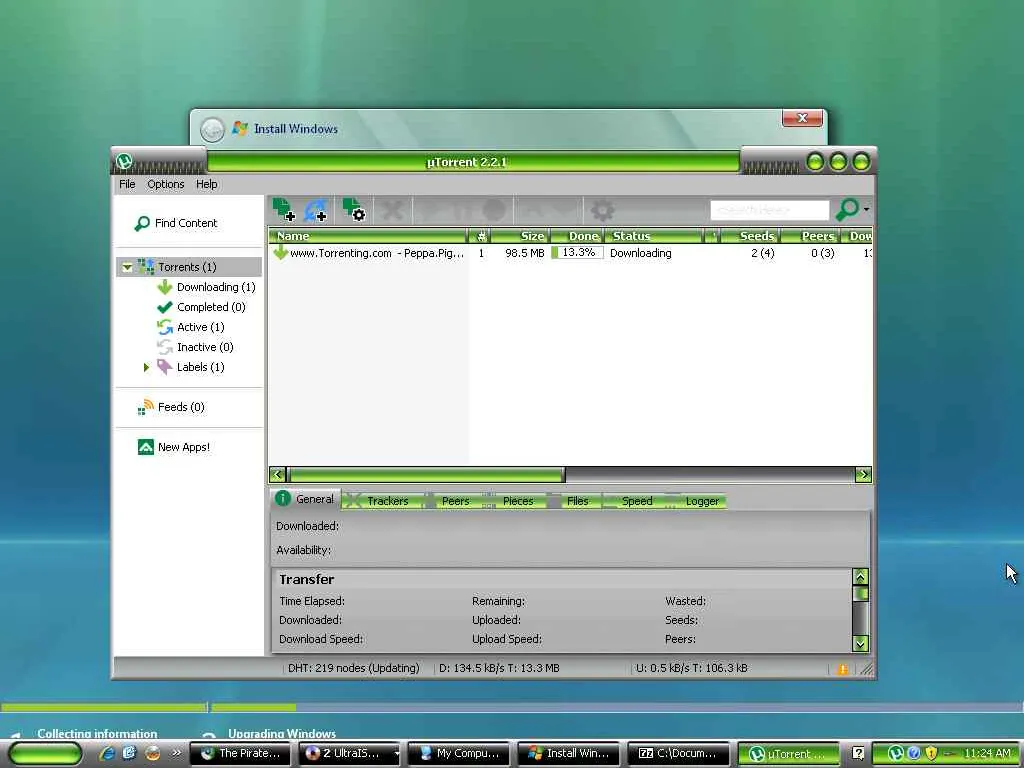The height and width of the screenshot is (768, 1024).
Task: Sort by the # column header
Action: point(481,236)
